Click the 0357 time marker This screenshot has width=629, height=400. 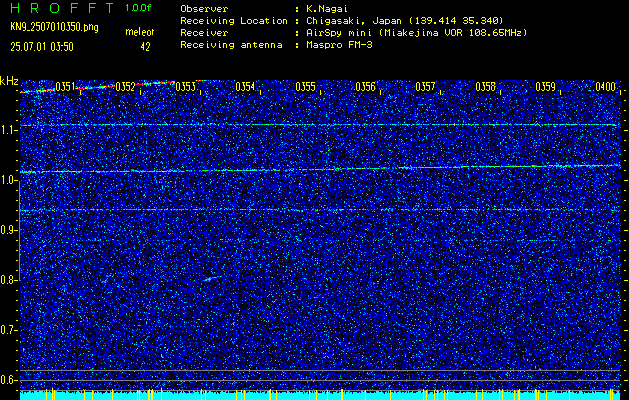click(425, 87)
